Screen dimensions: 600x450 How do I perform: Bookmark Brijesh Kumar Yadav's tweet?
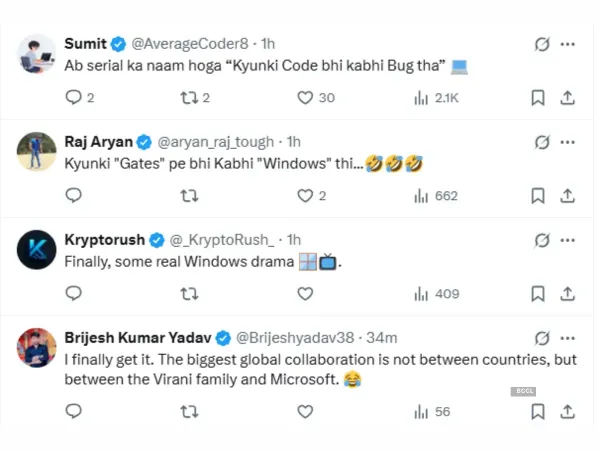point(537,411)
